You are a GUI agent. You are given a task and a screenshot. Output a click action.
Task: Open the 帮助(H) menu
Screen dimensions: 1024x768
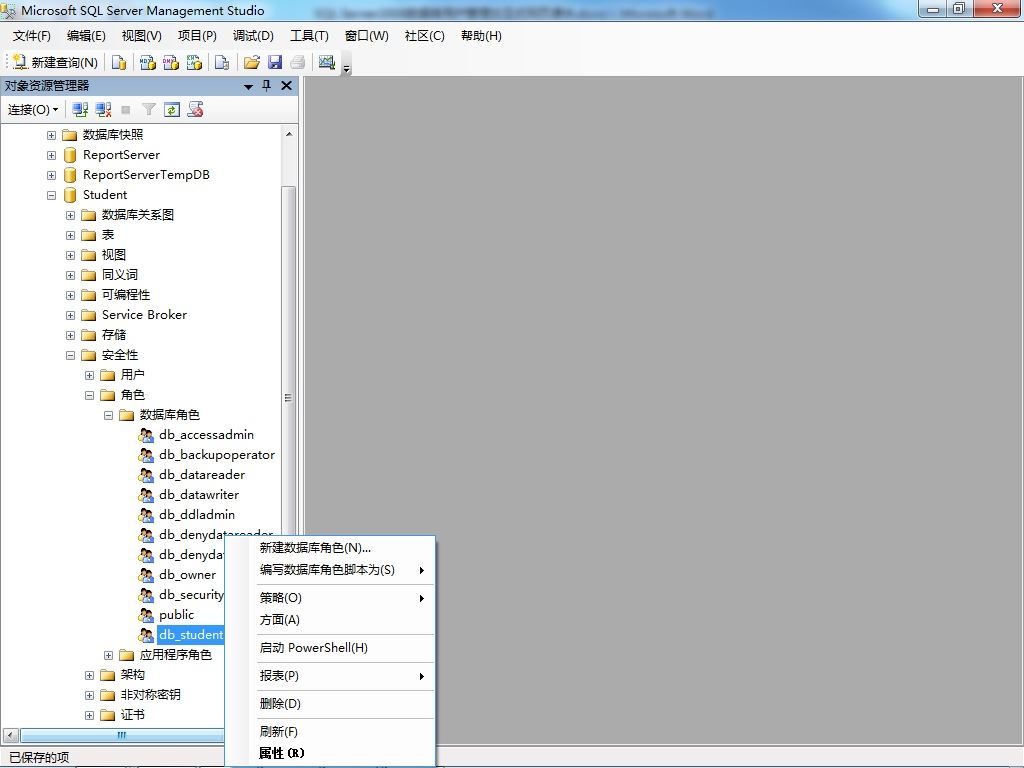[x=481, y=36]
